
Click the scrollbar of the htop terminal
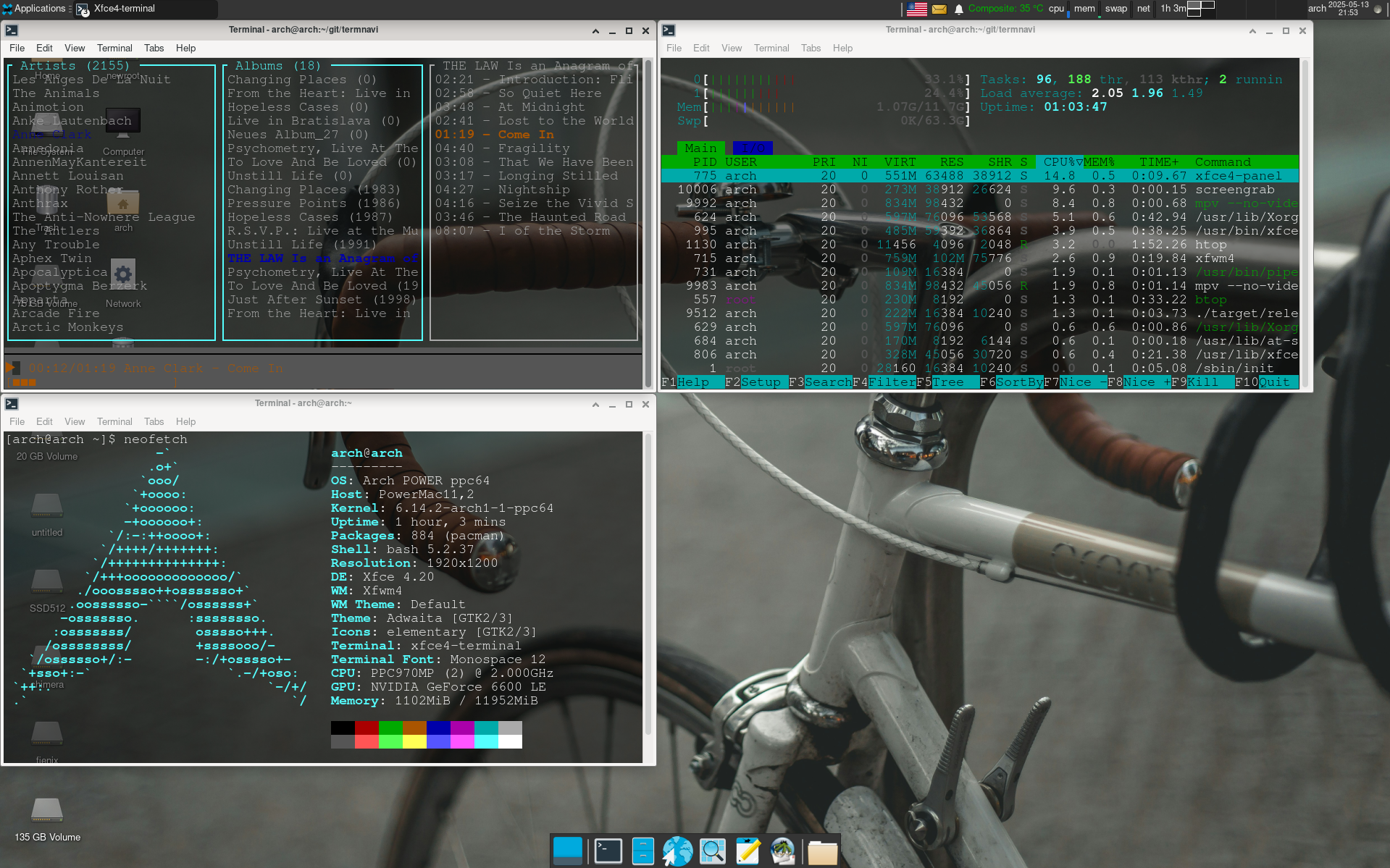[x=1305, y=224]
